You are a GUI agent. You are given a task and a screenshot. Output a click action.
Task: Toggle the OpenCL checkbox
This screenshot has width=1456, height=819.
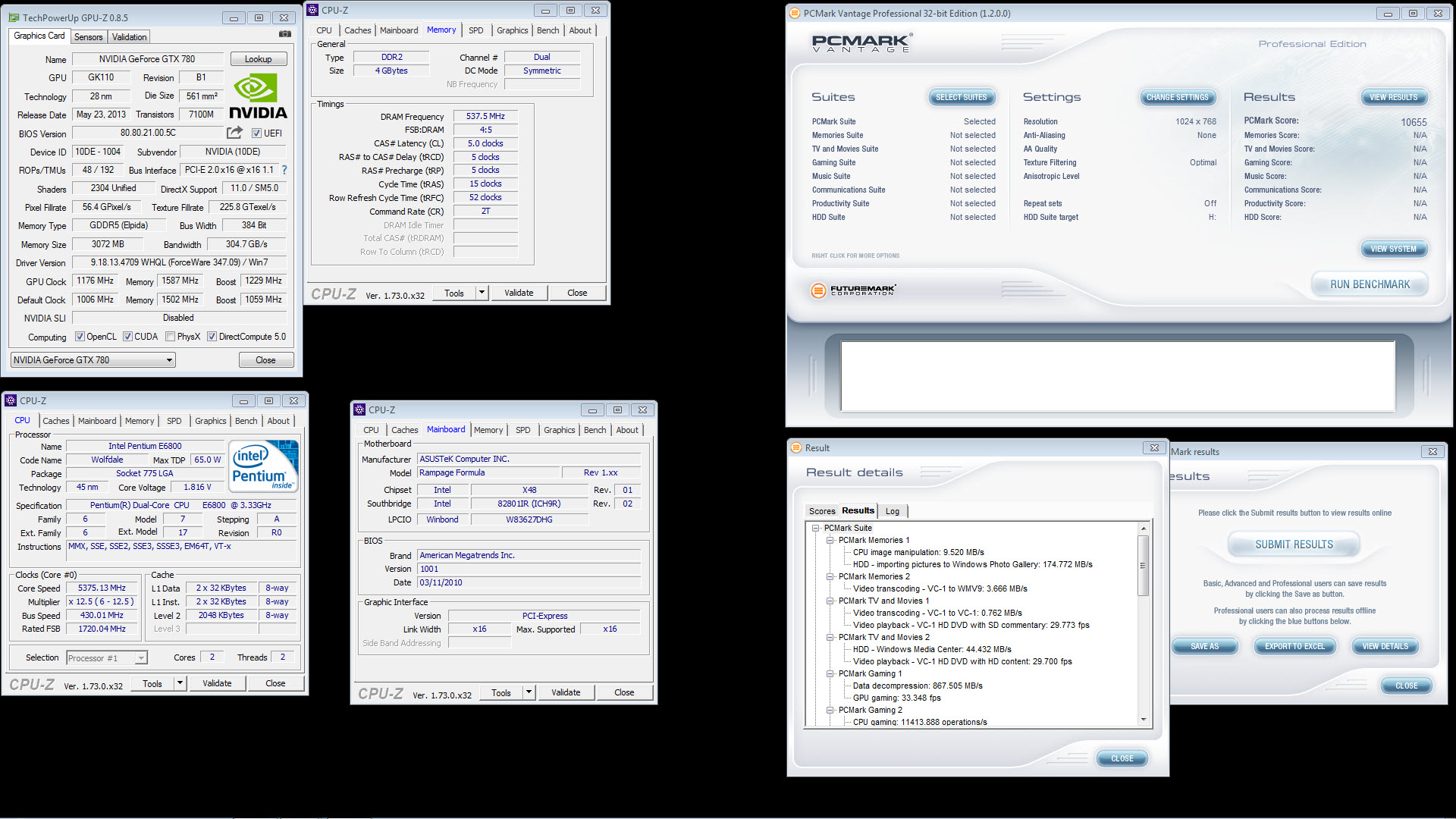click(x=80, y=337)
